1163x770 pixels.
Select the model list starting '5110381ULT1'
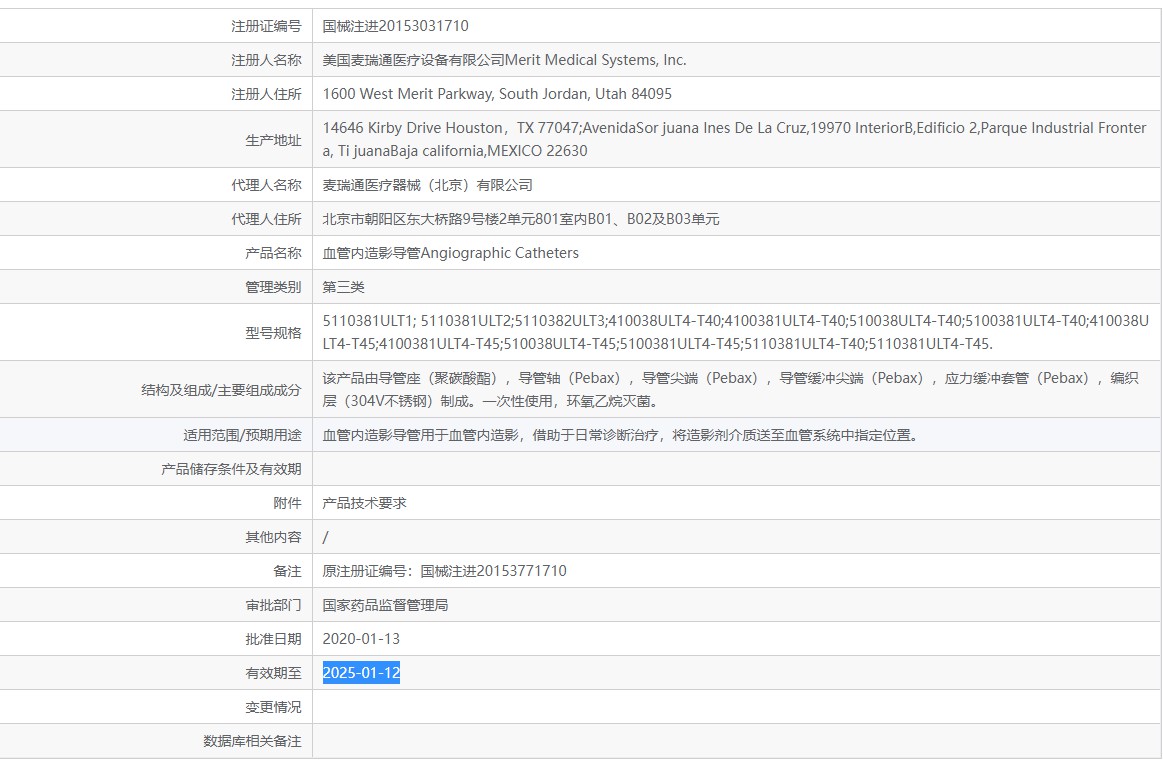(x=736, y=332)
